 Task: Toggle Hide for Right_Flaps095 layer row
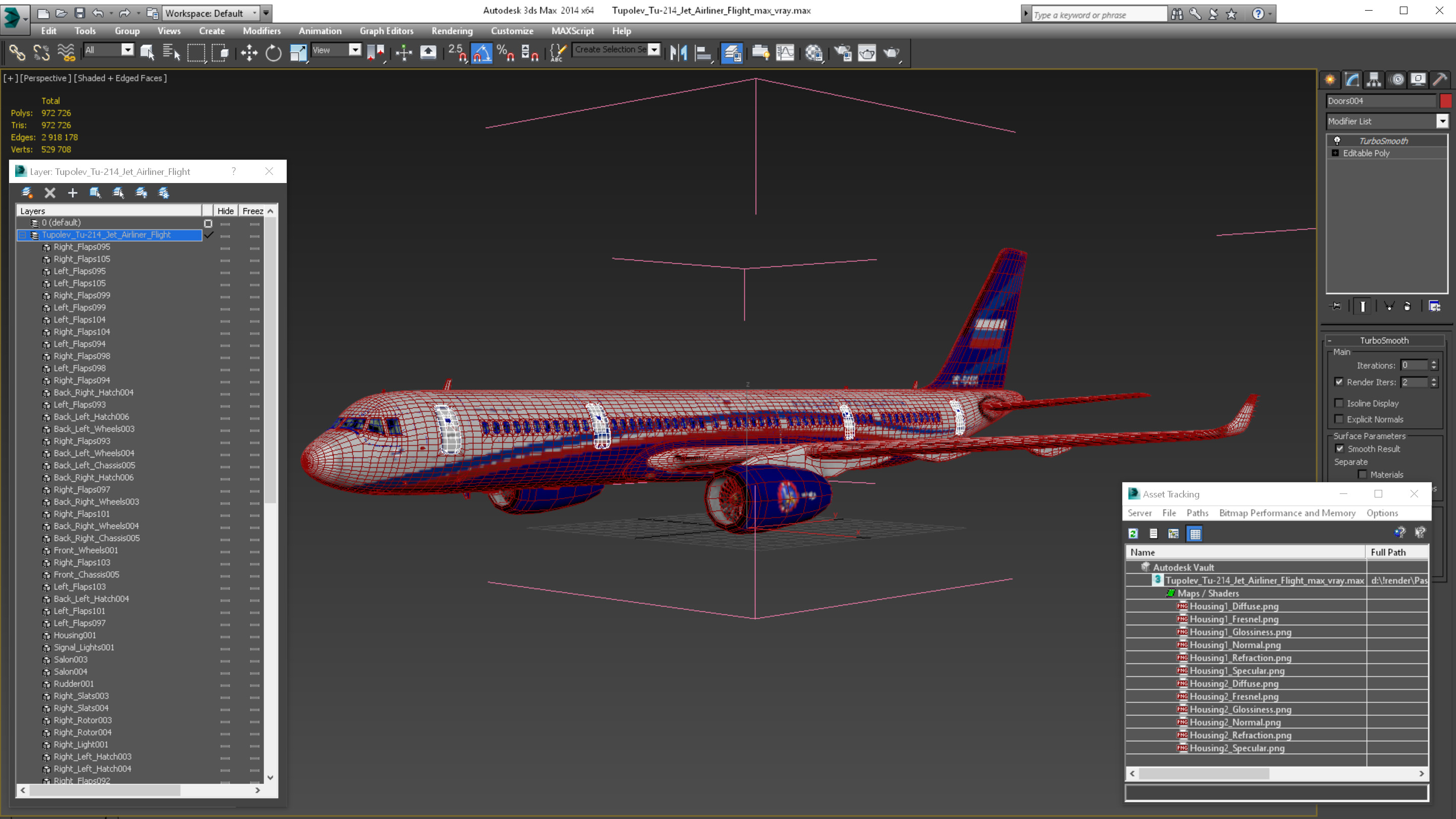tap(225, 248)
